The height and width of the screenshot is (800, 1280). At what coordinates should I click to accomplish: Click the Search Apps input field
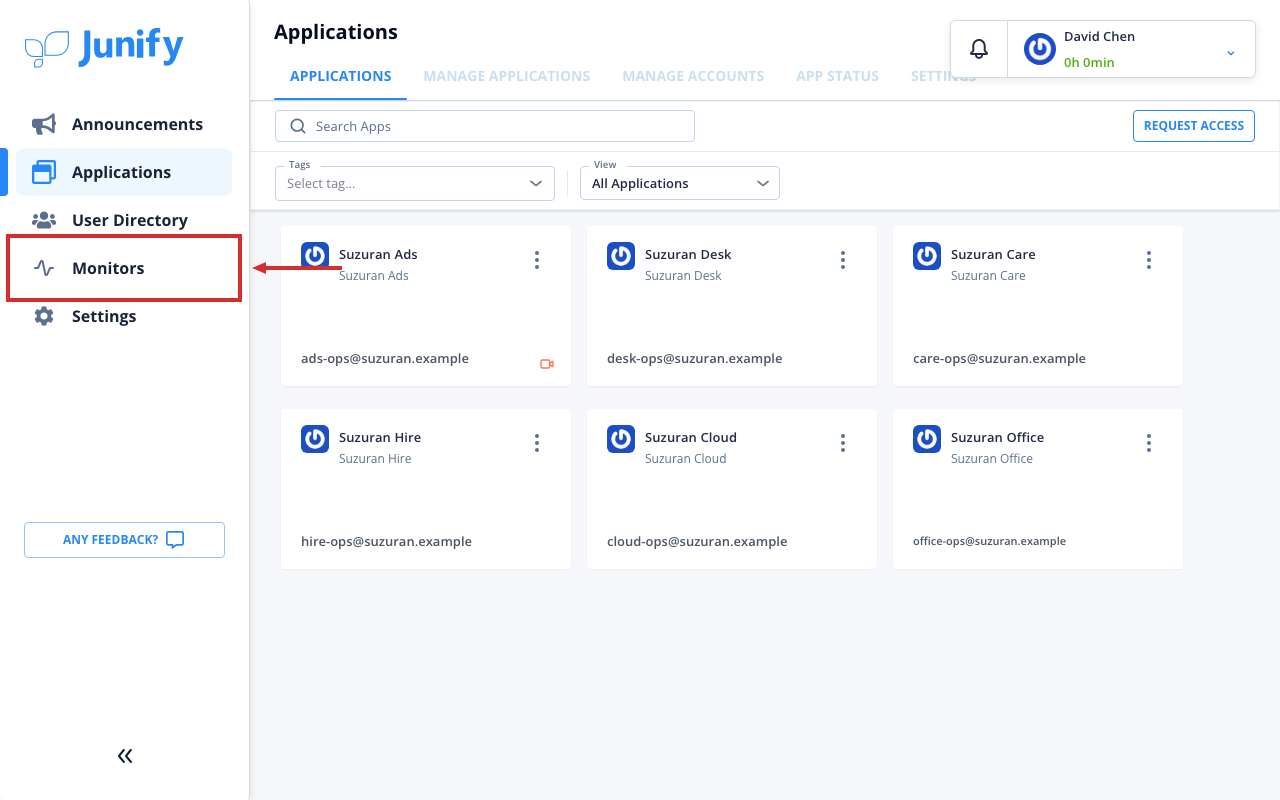(x=485, y=126)
